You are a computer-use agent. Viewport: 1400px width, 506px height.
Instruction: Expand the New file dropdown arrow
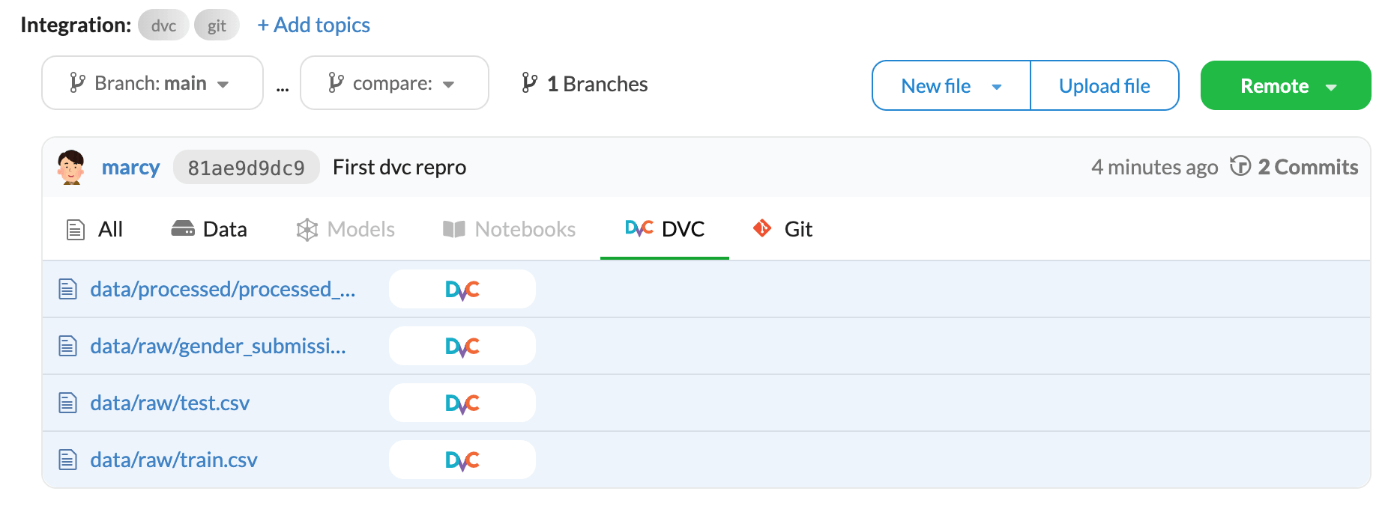996,87
